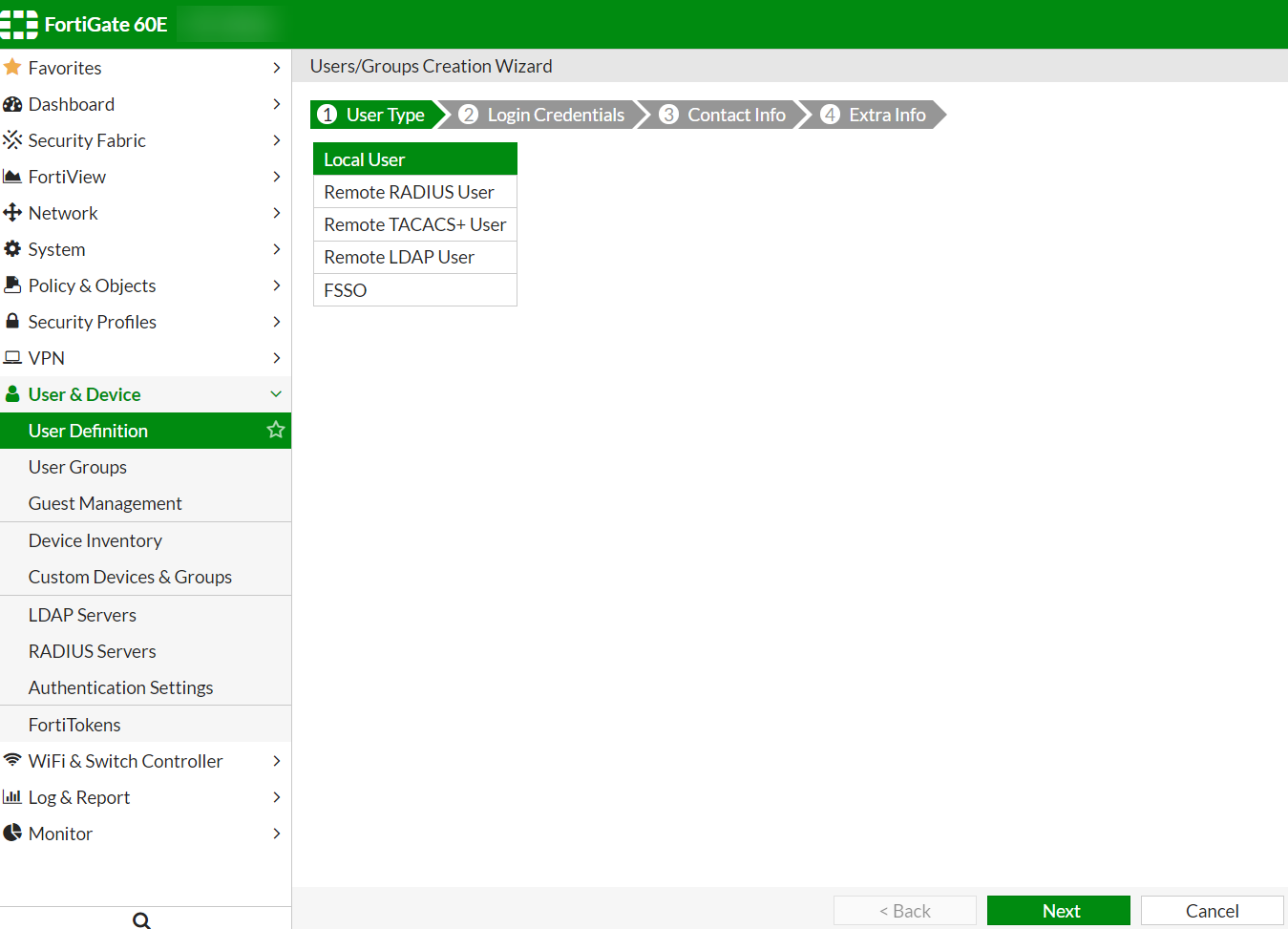Expand the Security Profiles chevron

[277, 322]
